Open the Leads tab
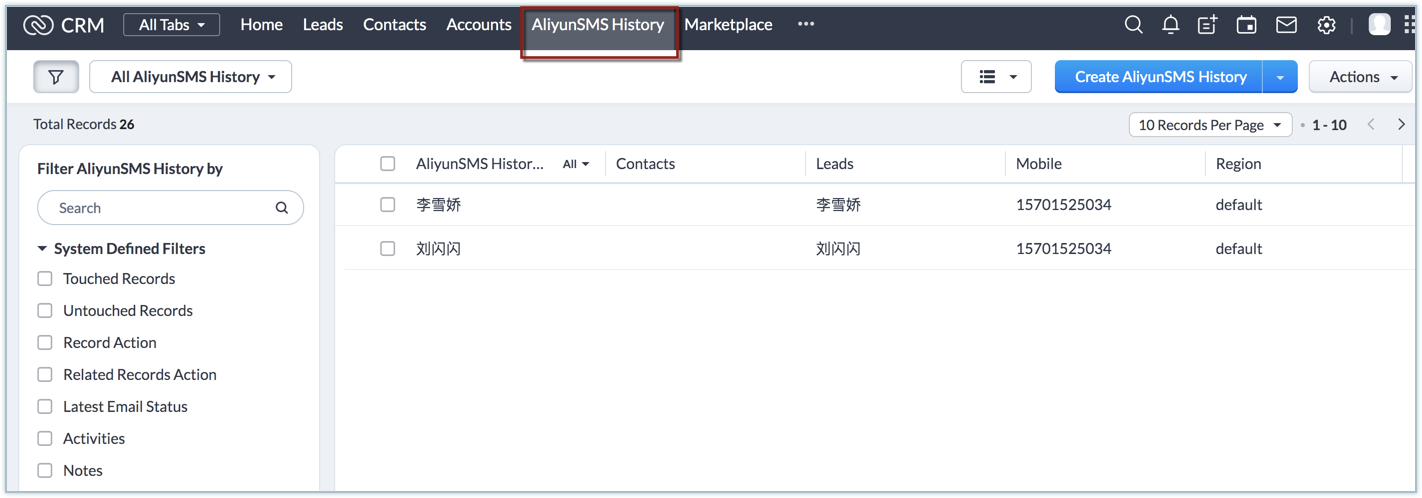Image resolution: width=1422 pixels, height=498 pixels. (323, 25)
